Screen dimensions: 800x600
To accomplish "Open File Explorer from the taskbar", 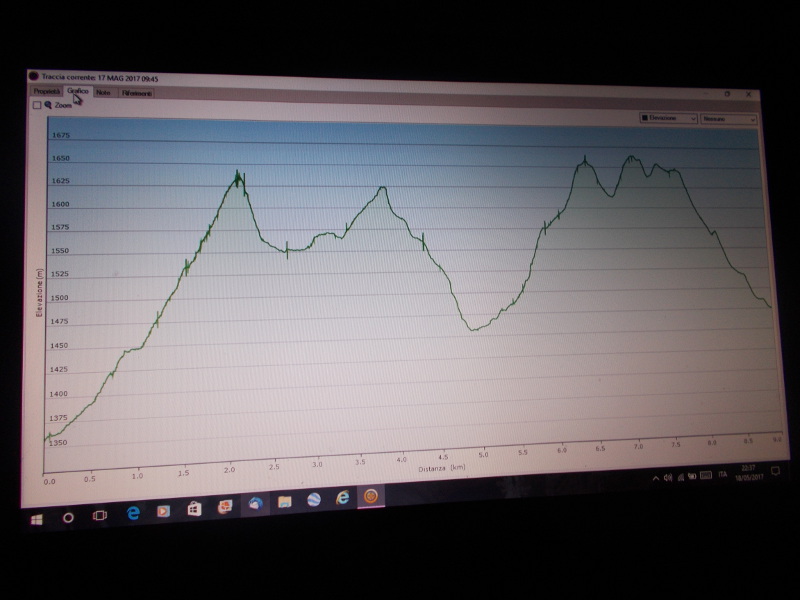I will (x=284, y=502).
